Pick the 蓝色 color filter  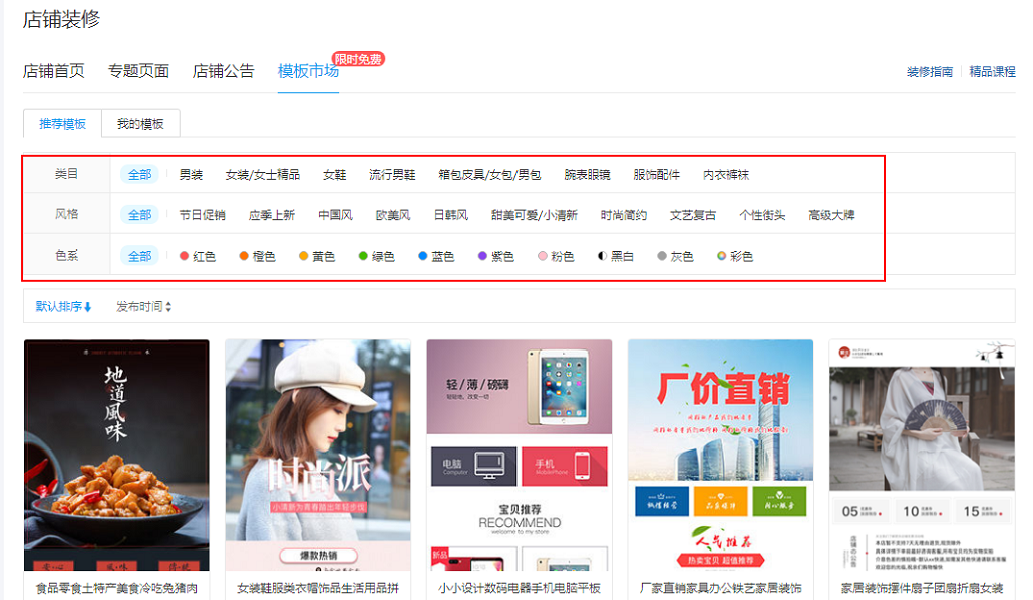[x=436, y=256]
